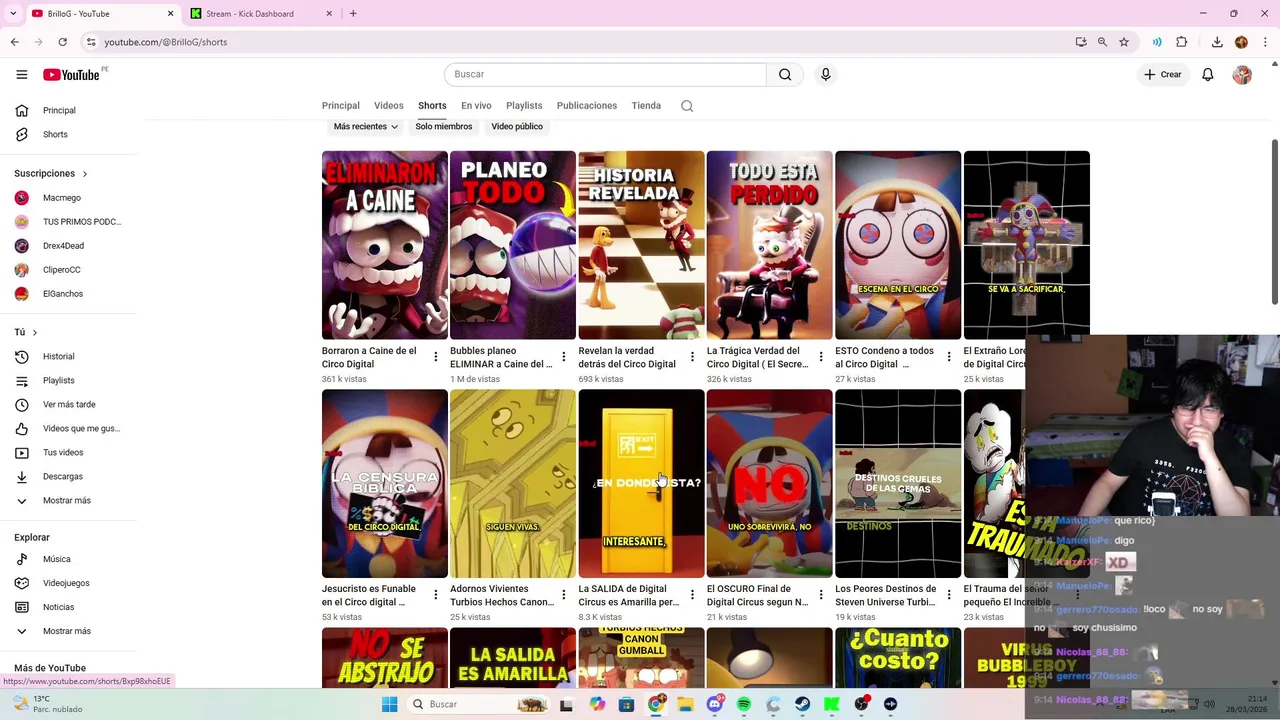Screen dimensions: 1280x720
Task: Select 'Video público' filter chip
Action: point(517,127)
